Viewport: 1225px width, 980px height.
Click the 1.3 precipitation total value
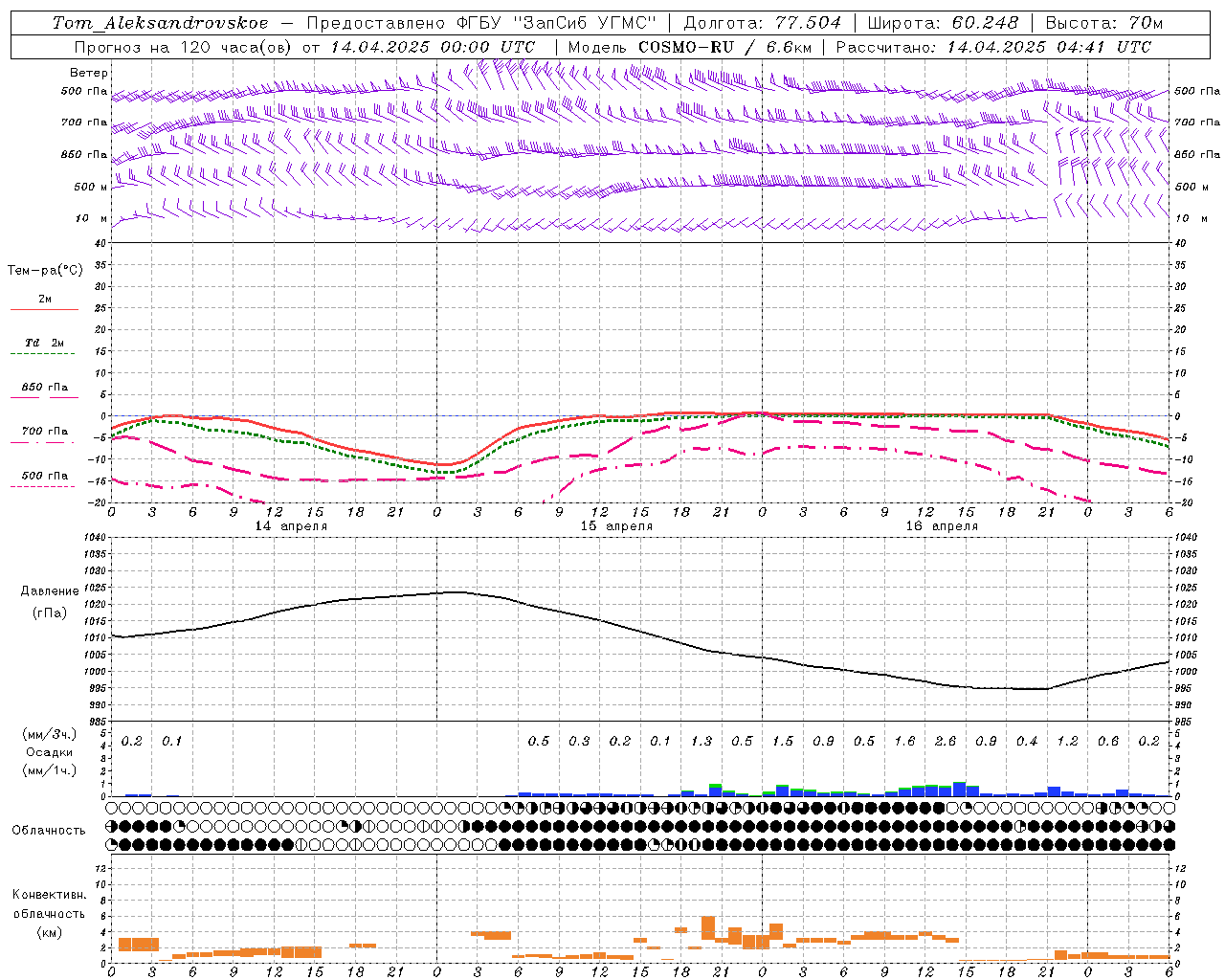tap(702, 742)
